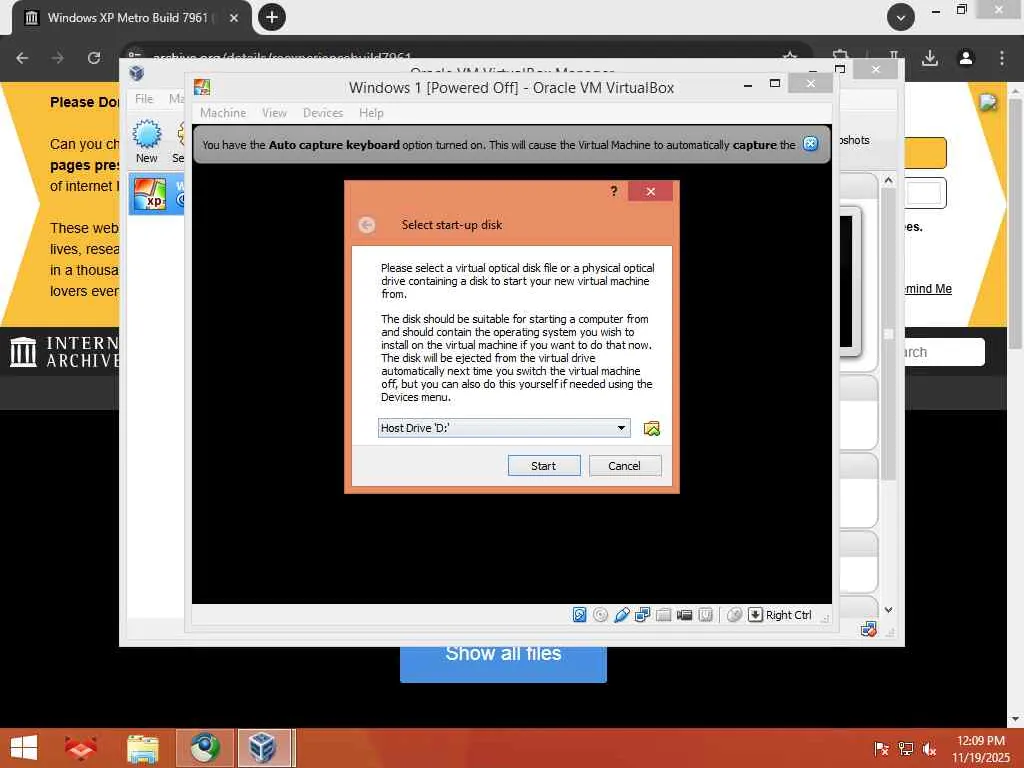Expand the Host Drive 'D:' dropdown
Screen dimensions: 1024x768
point(621,428)
